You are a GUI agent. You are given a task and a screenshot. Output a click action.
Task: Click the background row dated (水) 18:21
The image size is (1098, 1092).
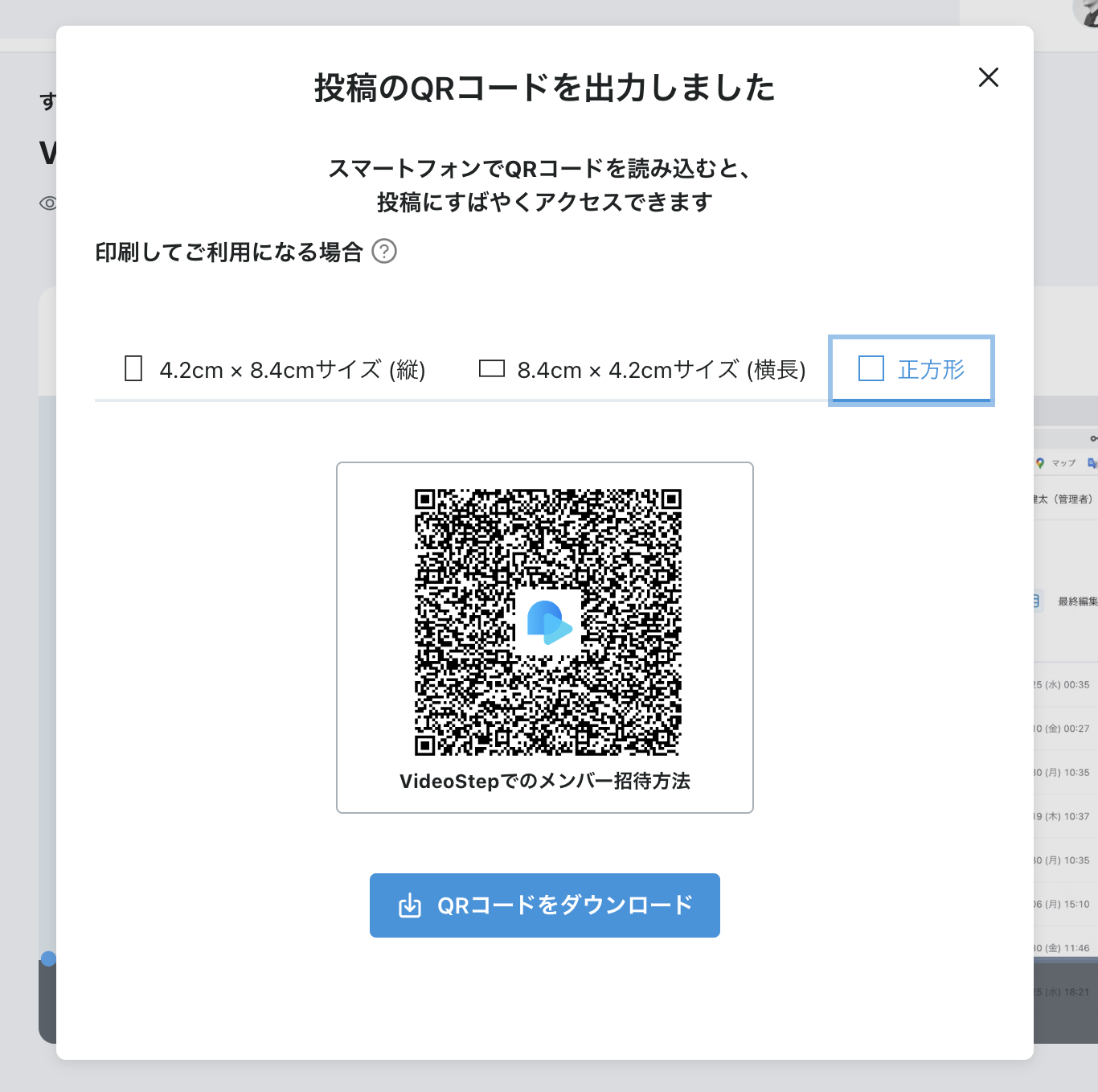[1062, 991]
